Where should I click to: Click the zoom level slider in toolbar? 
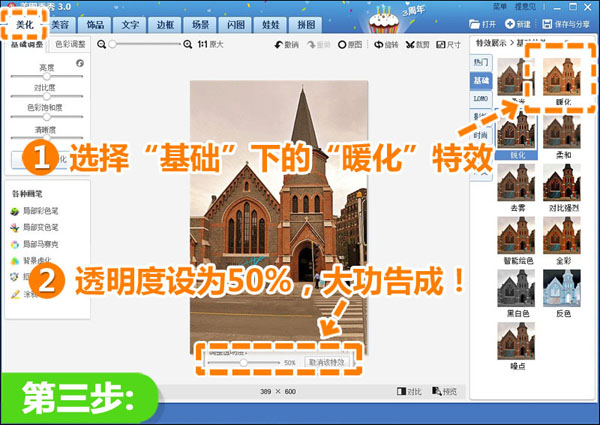tap(145, 44)
